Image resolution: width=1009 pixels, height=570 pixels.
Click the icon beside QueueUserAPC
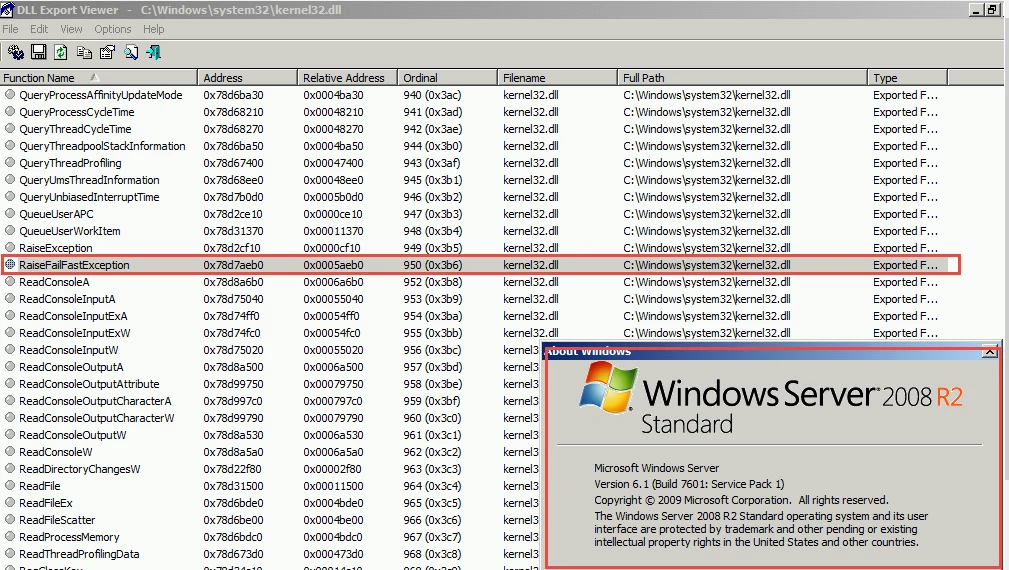point(10,214)
